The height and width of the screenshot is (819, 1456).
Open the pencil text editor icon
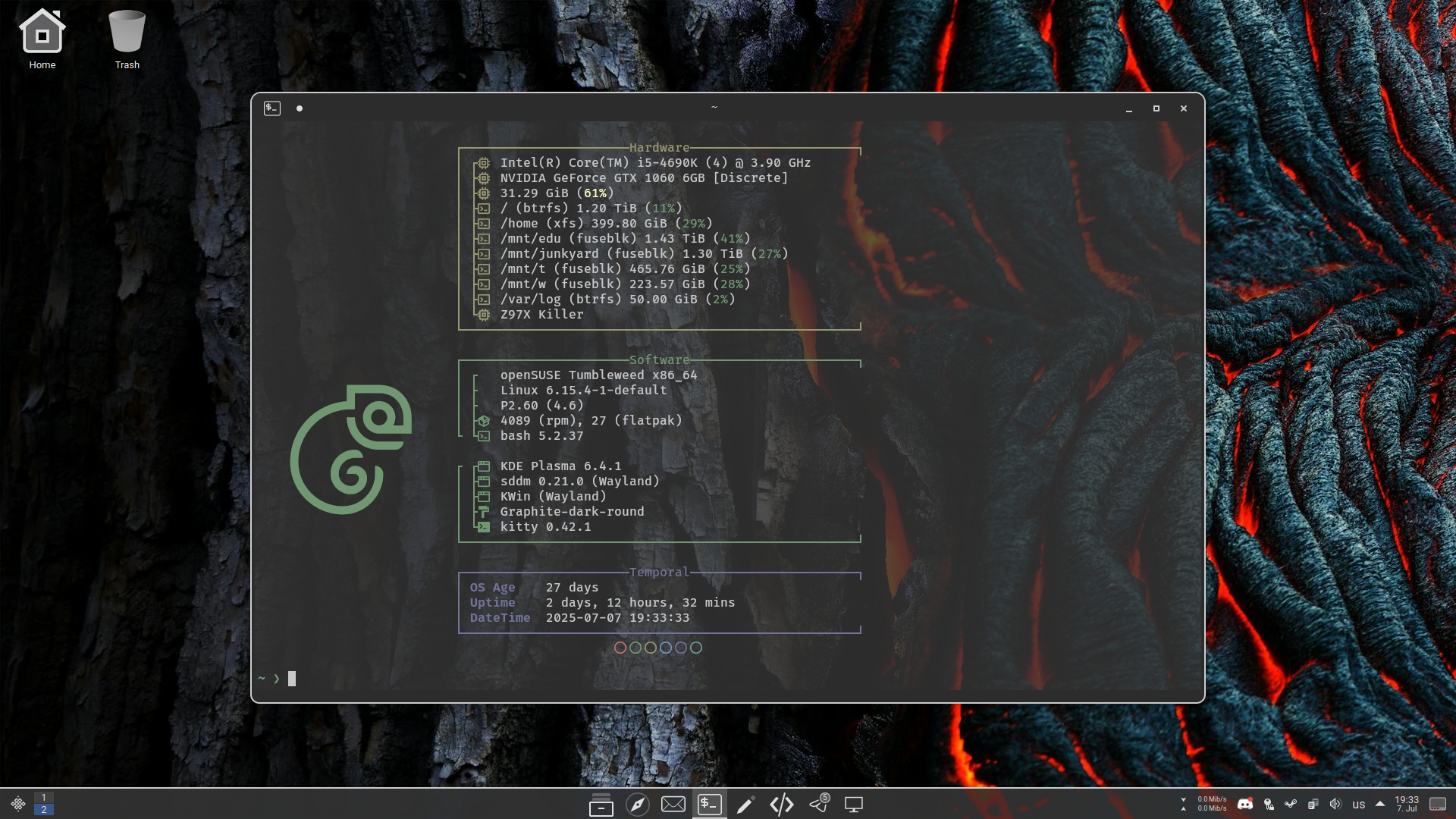tap(745, 805)
